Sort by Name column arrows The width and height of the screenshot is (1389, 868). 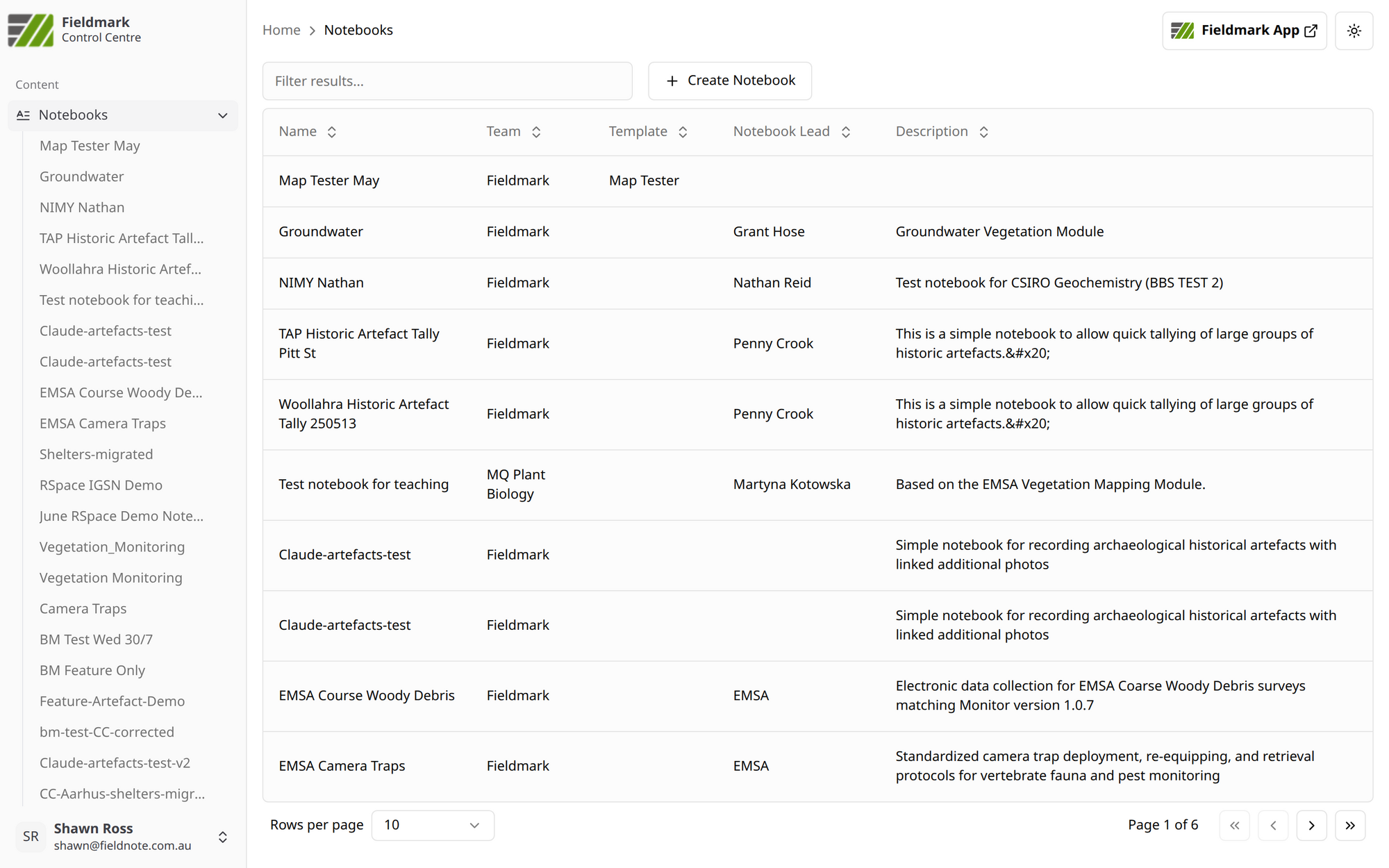click(331, 132)
